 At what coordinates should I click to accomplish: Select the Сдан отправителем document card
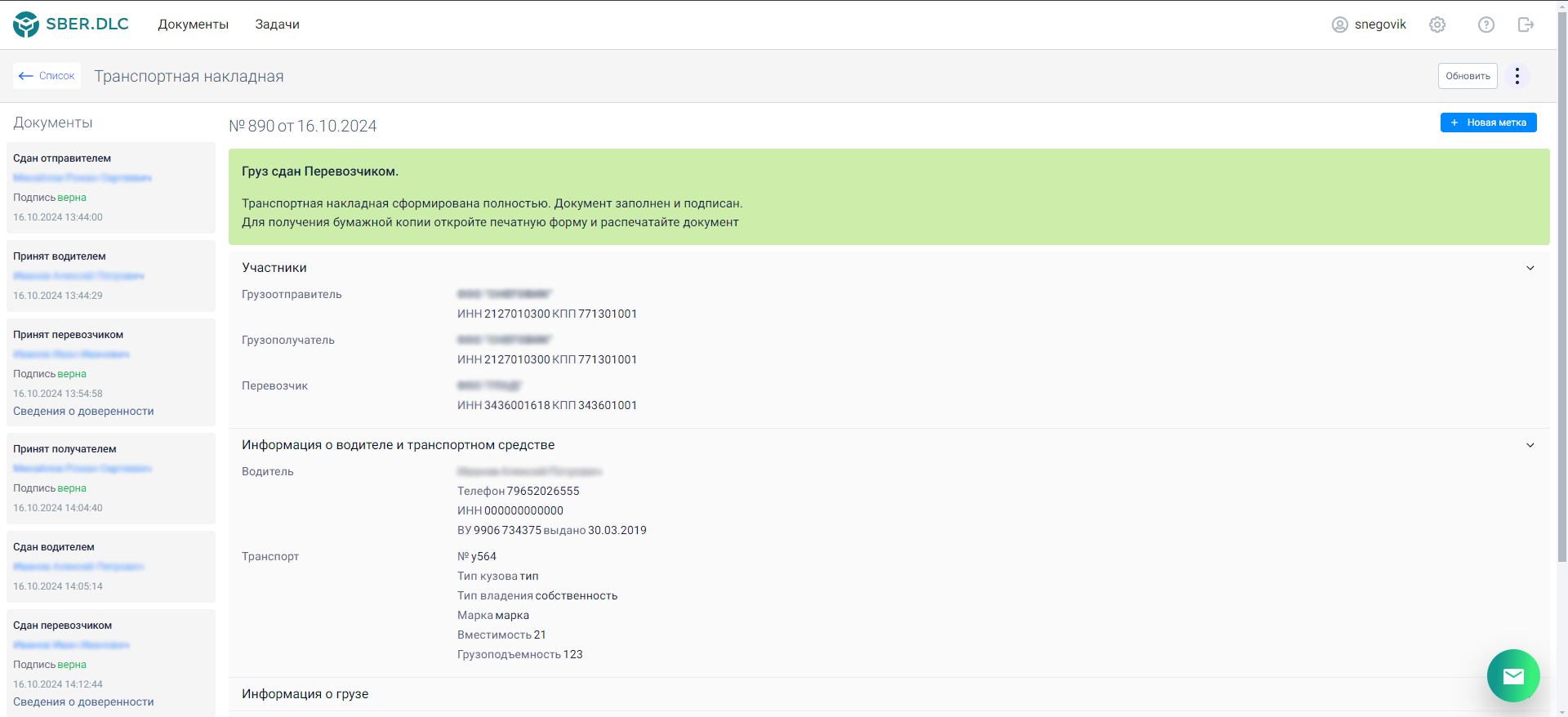pyautogui.click(x=111, y=188)
